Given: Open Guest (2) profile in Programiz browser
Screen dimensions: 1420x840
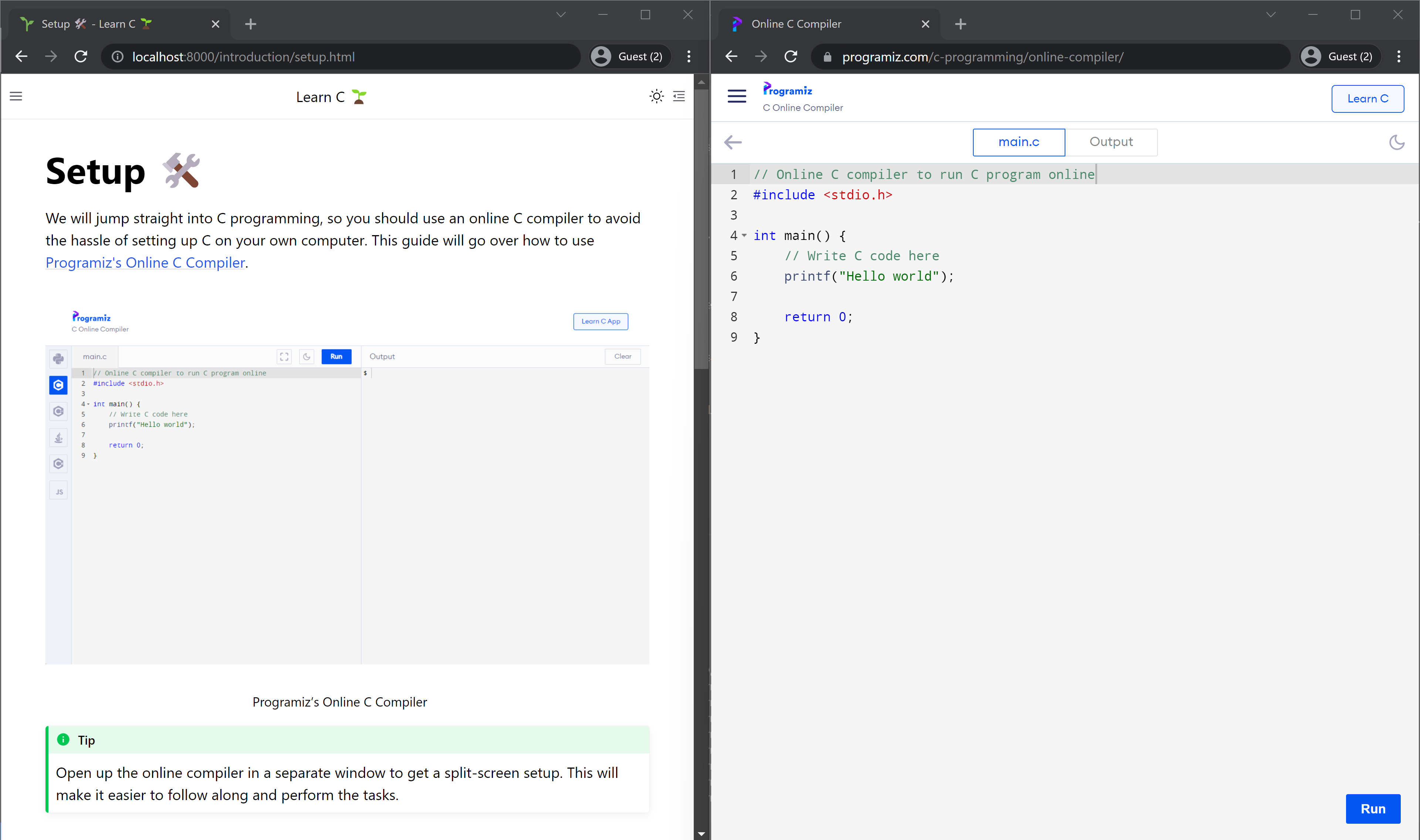Looking at the screenshot, I should [x=1340, y=57].
